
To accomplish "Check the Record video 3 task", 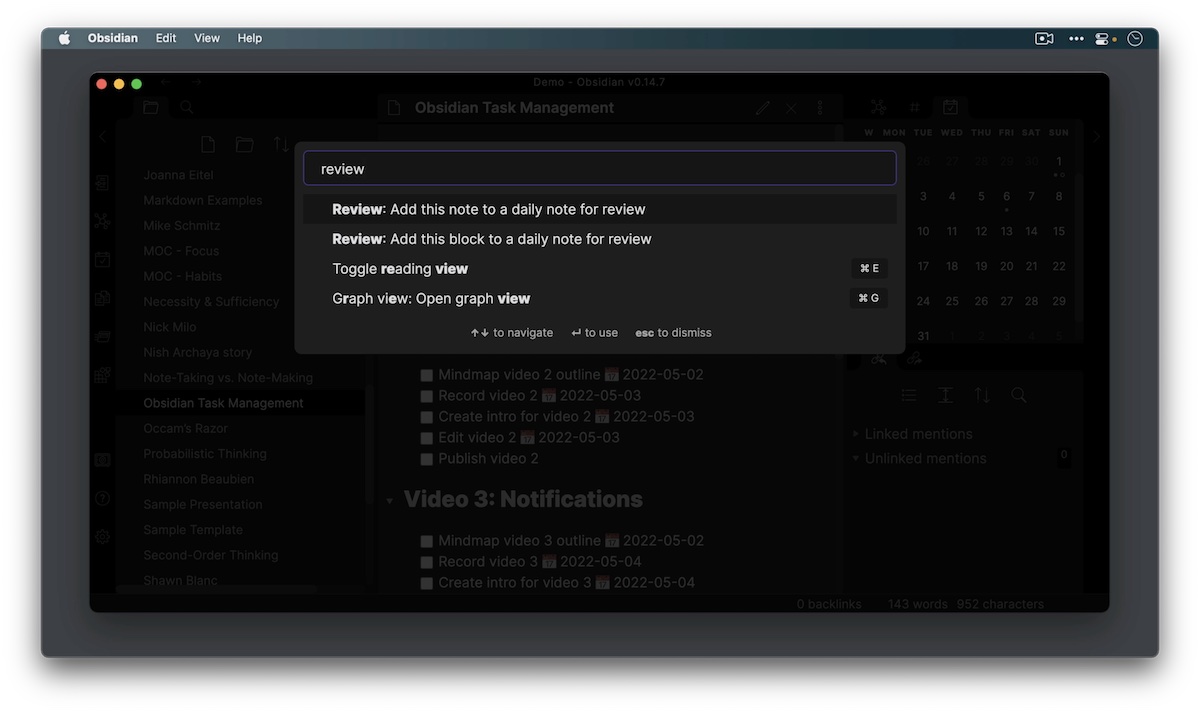I will (426, 562).
